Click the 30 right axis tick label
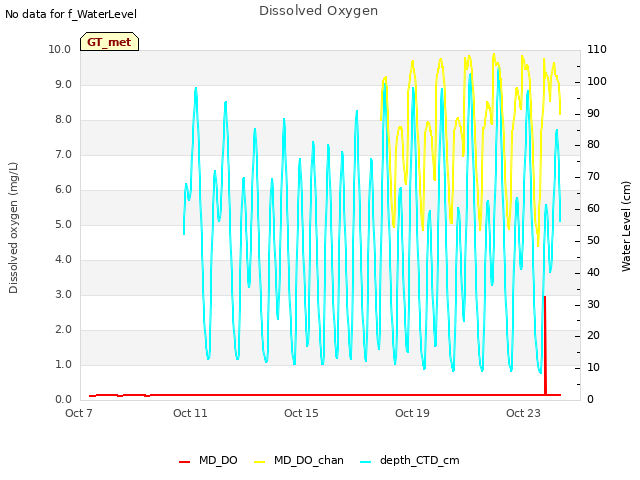Image resolution: width=640 pixels, height=480 pixels. (593, 304)
